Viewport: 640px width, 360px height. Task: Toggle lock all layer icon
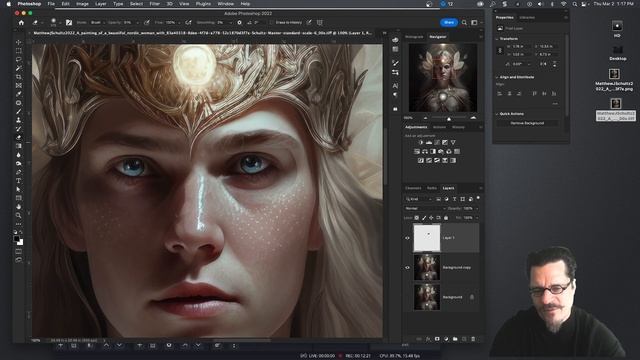[x=446, y=218]
